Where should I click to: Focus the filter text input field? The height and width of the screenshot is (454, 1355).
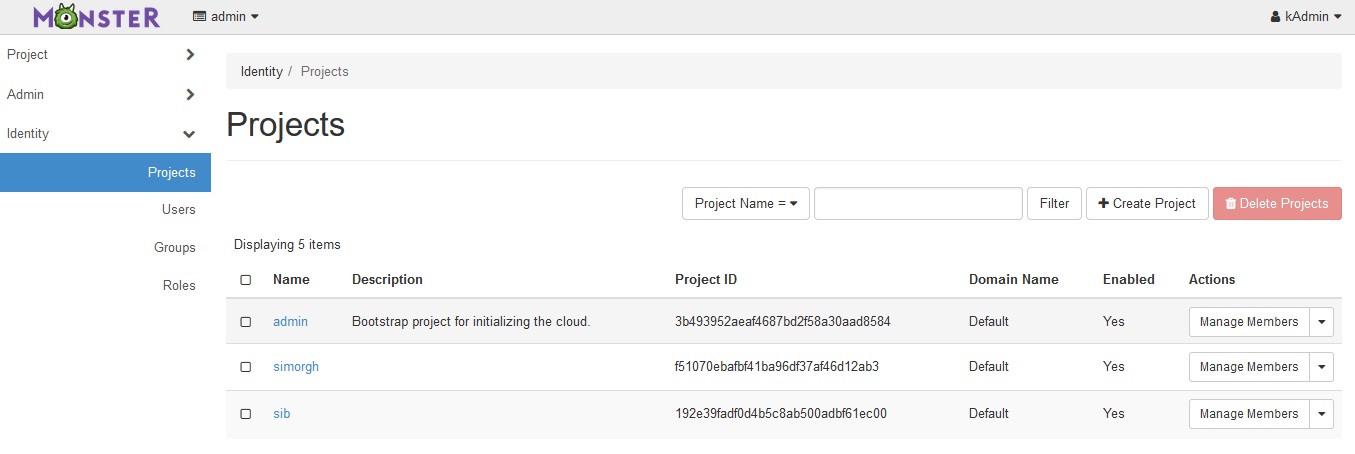click(x=918, y=204)
